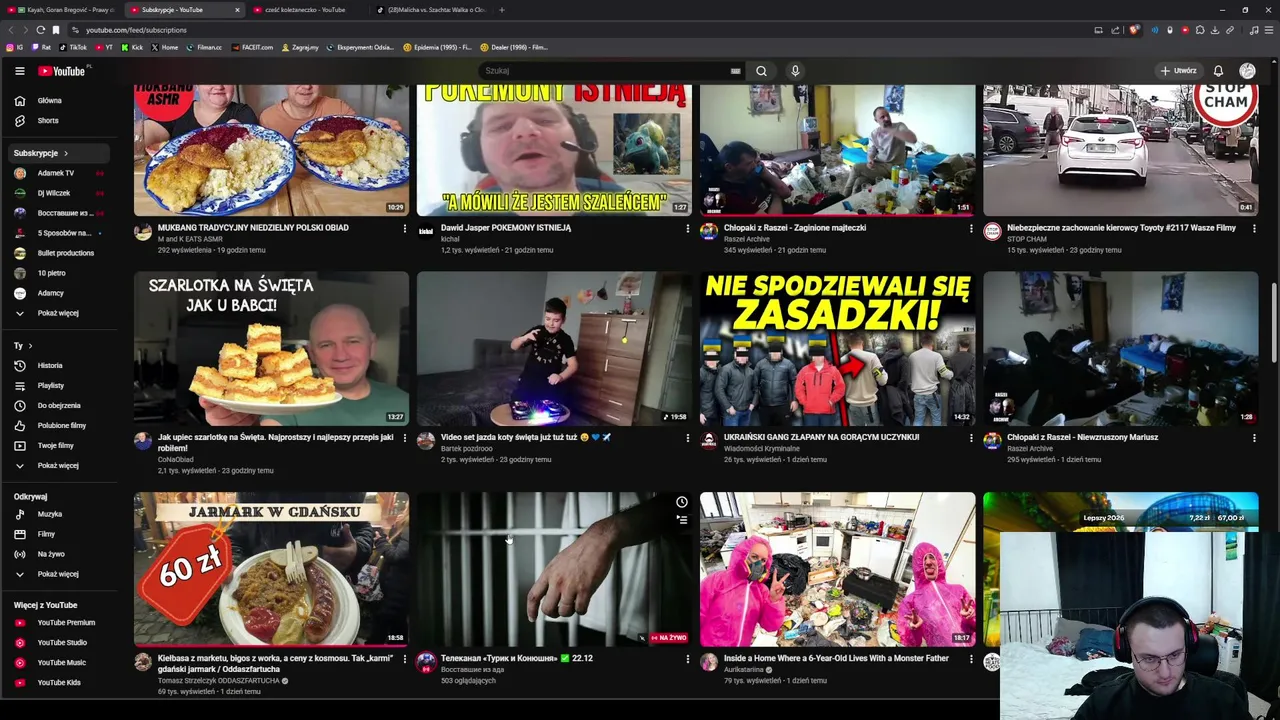The image size is (1280, 720).
Task: Open YouTube Studio link
Action: tap(60, 642)
